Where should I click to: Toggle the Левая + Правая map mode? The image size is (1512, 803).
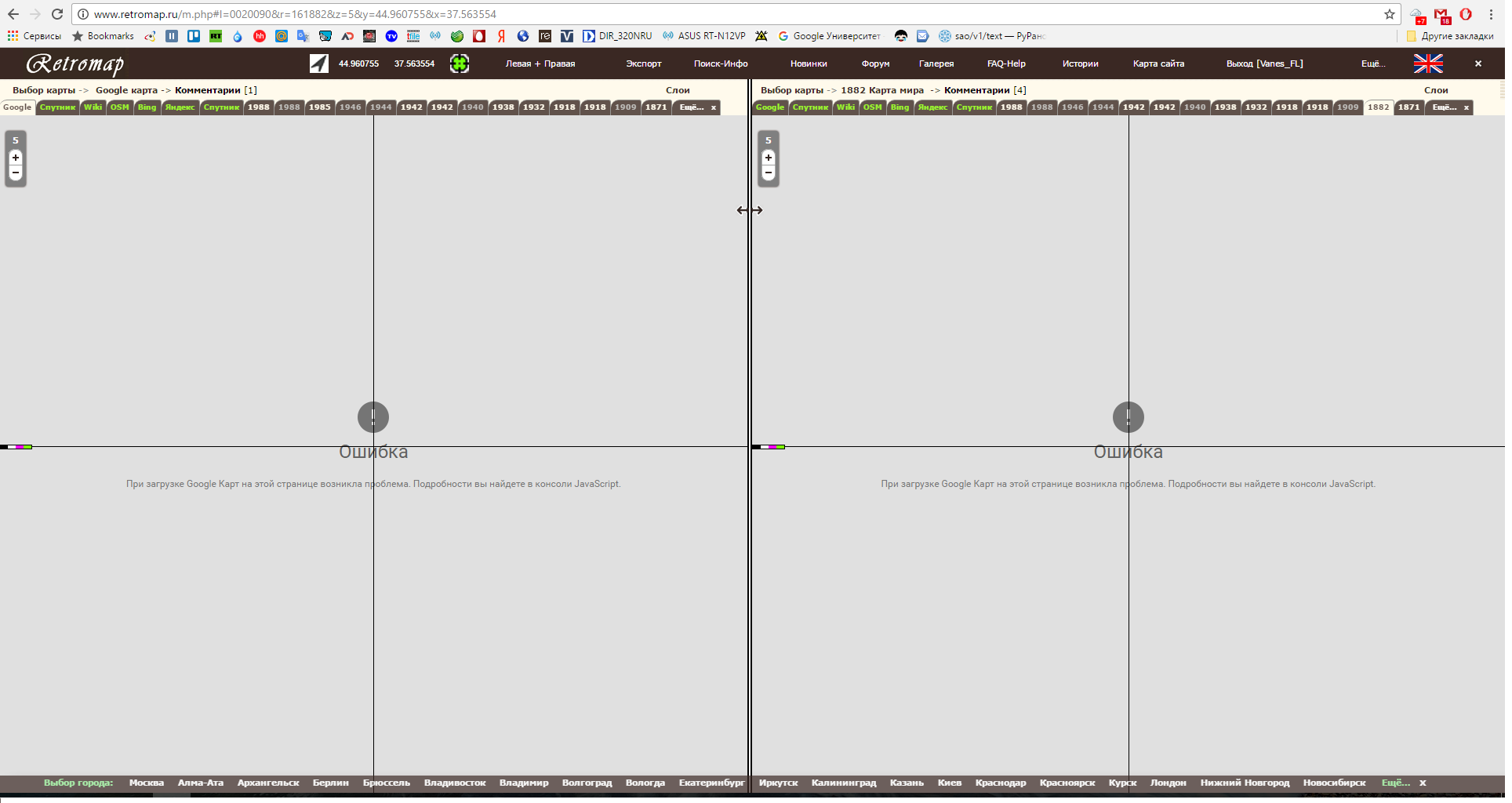click(540, 64)
